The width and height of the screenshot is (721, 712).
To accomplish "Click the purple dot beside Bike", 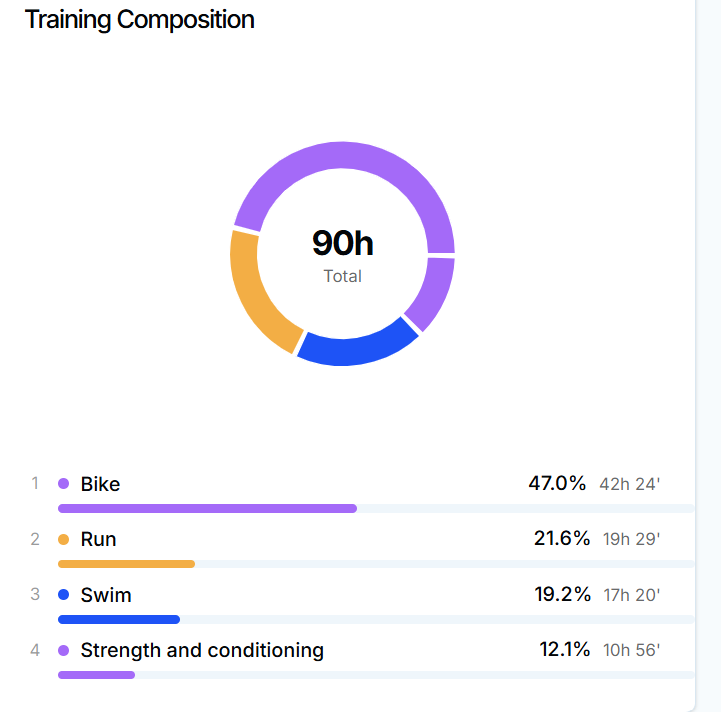I will (x=64, y=484).
